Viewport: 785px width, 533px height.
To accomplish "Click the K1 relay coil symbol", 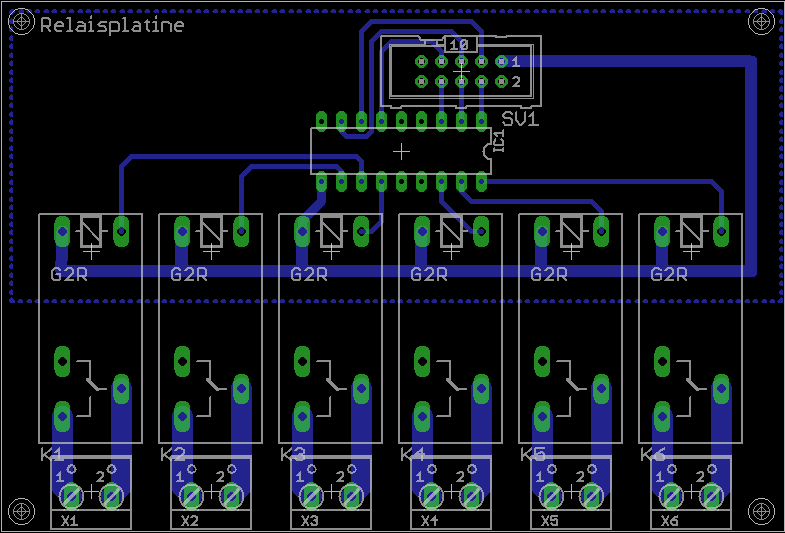I will point(91,232).
